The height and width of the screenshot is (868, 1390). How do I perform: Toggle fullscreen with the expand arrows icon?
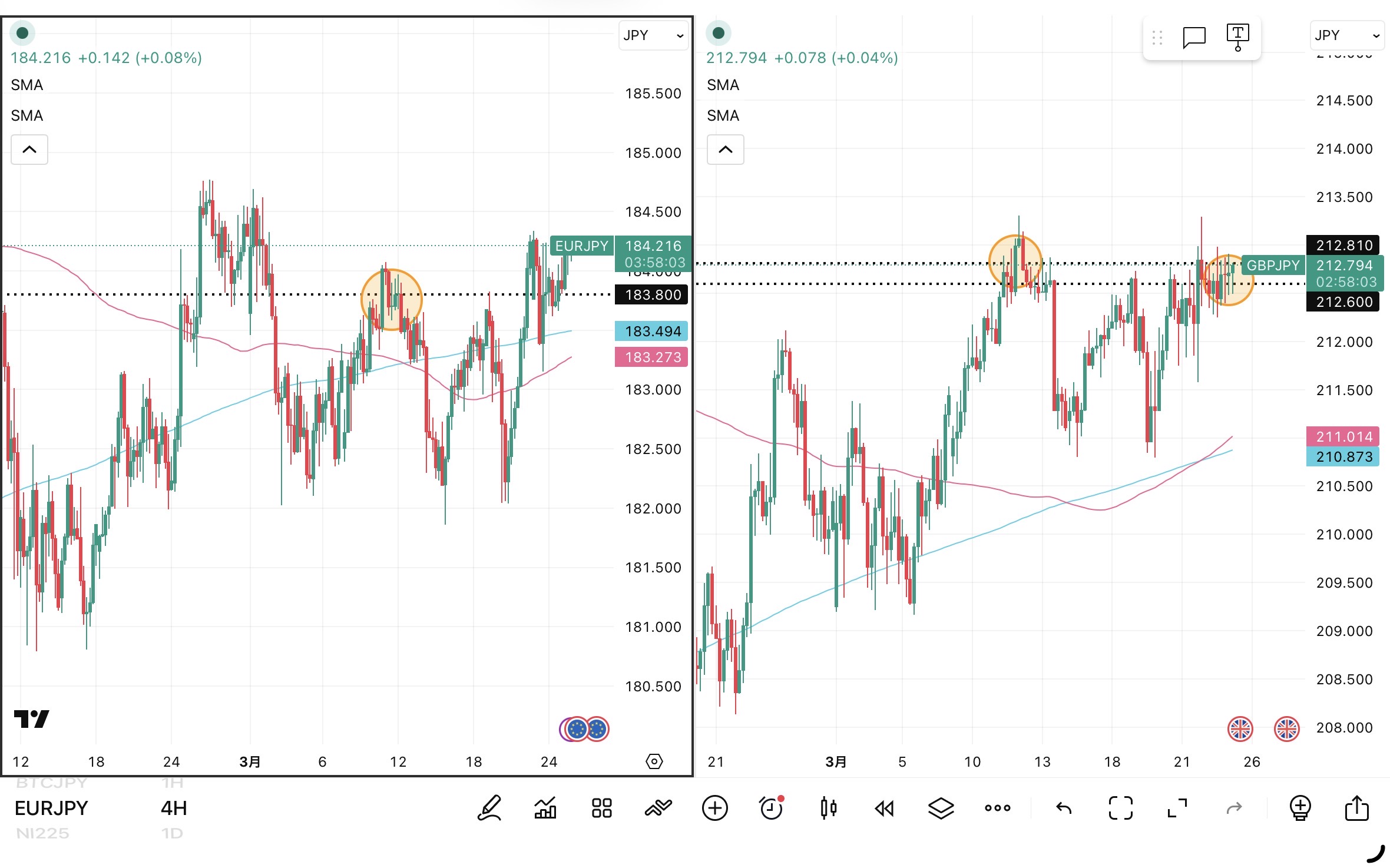tap(1177, 808)
